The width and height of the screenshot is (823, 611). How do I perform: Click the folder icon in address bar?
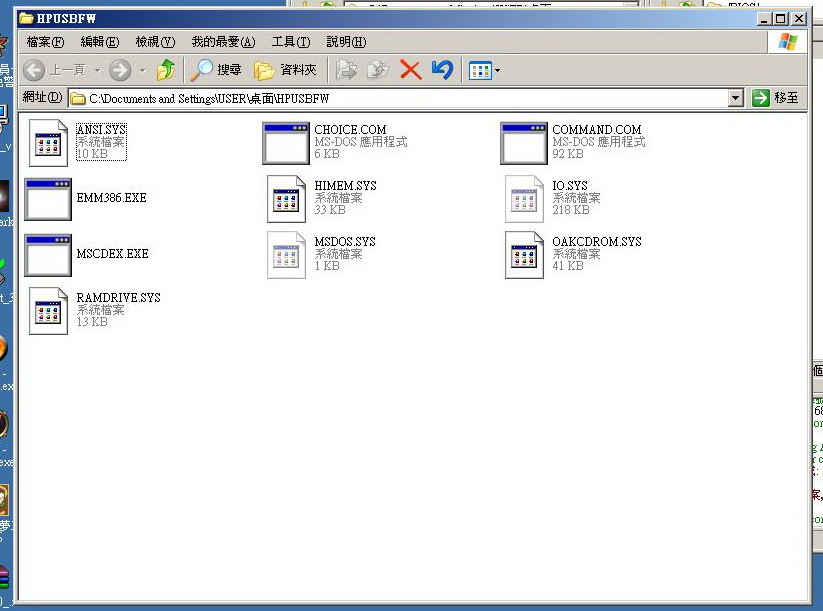pyautogui.click(x=78, y=98)
